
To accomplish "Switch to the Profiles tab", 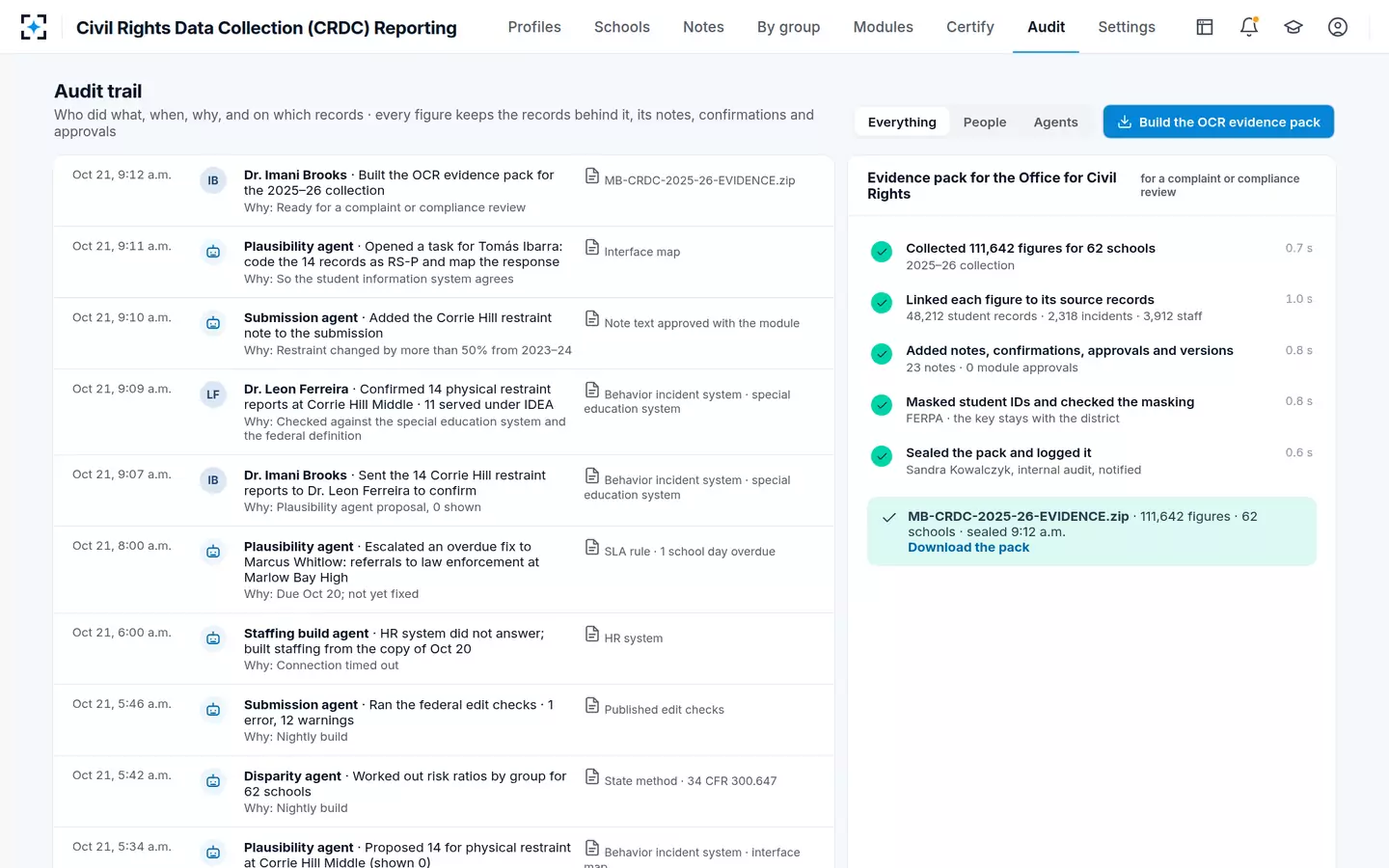I will click(x=534, y=27).
